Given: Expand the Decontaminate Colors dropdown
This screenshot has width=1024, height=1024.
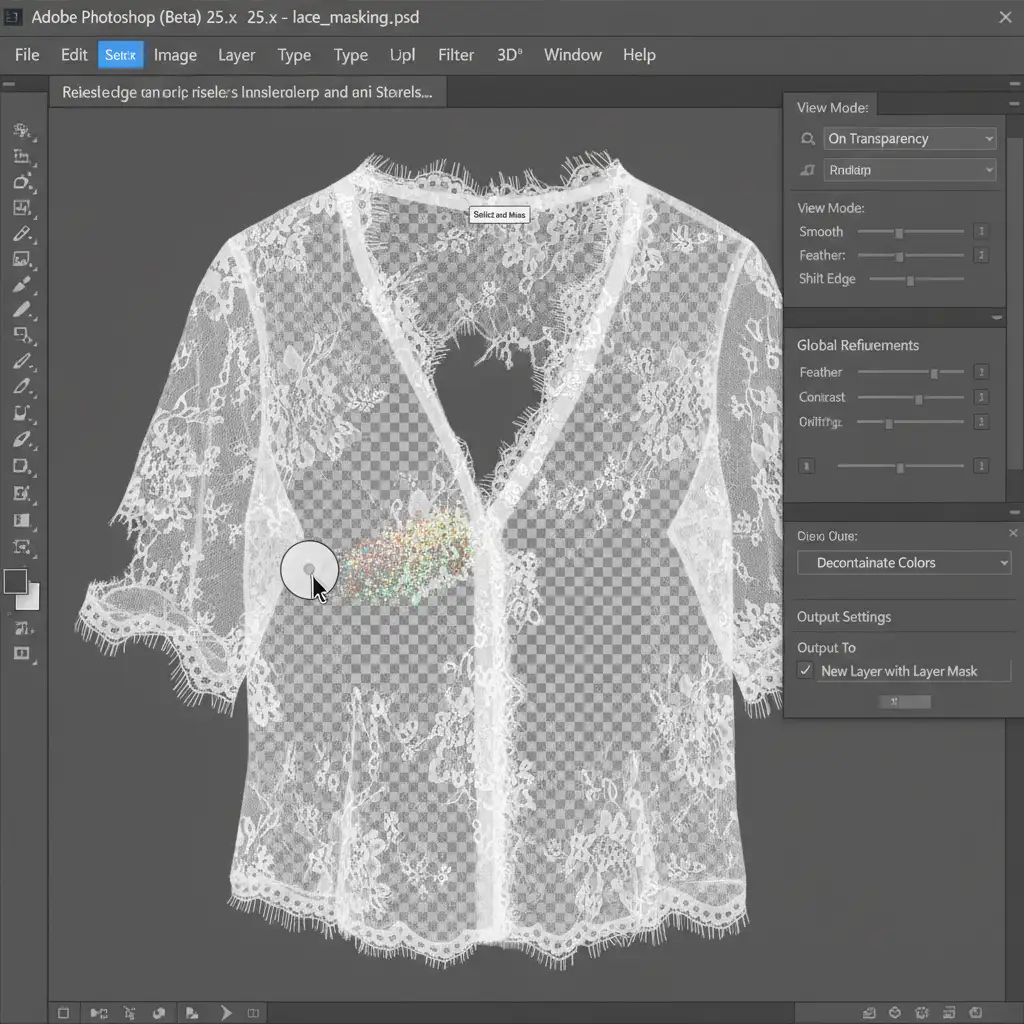Looking at the screenshot, I should point(904,563).
